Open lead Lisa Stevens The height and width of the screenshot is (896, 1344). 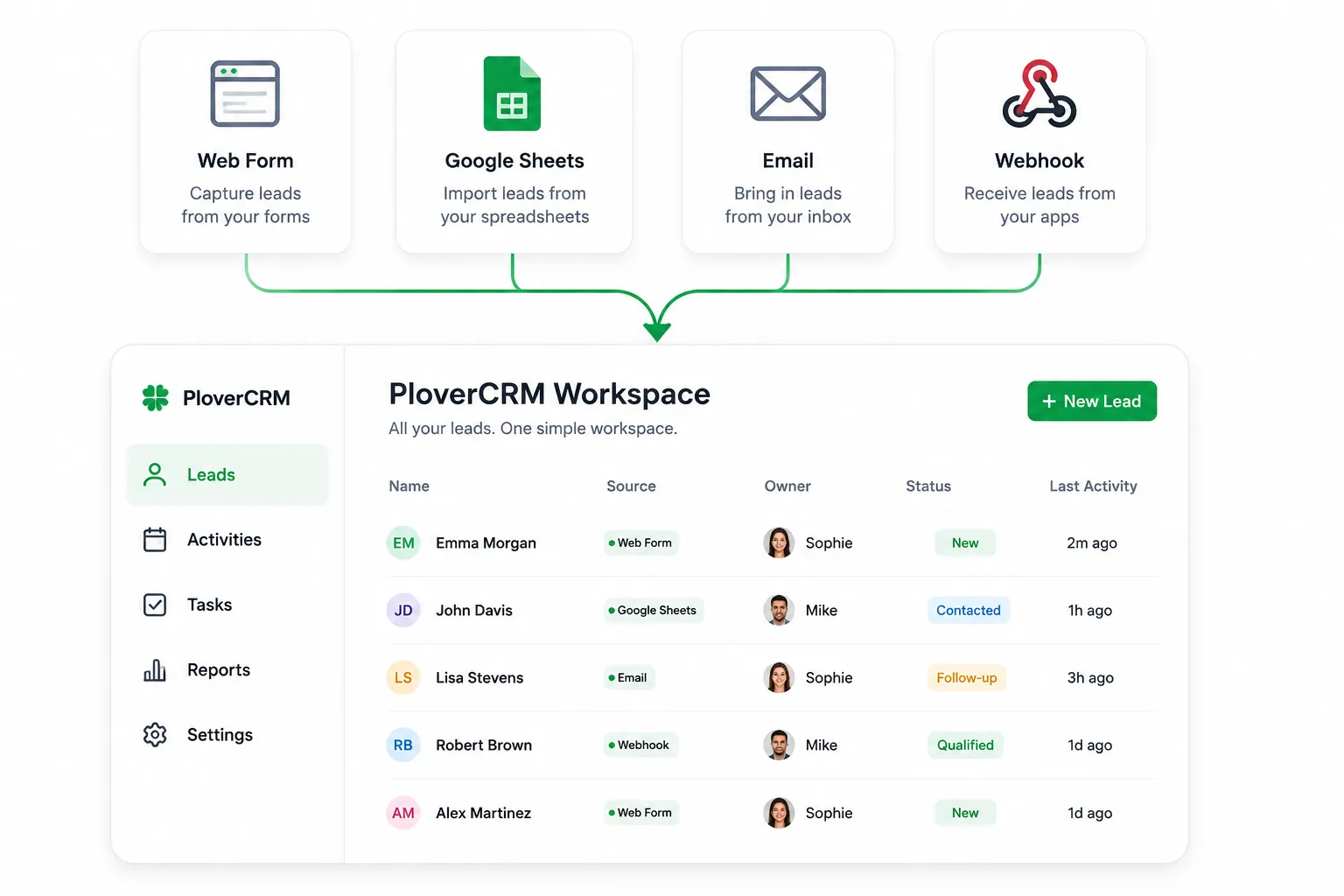(x=479, y=678)
